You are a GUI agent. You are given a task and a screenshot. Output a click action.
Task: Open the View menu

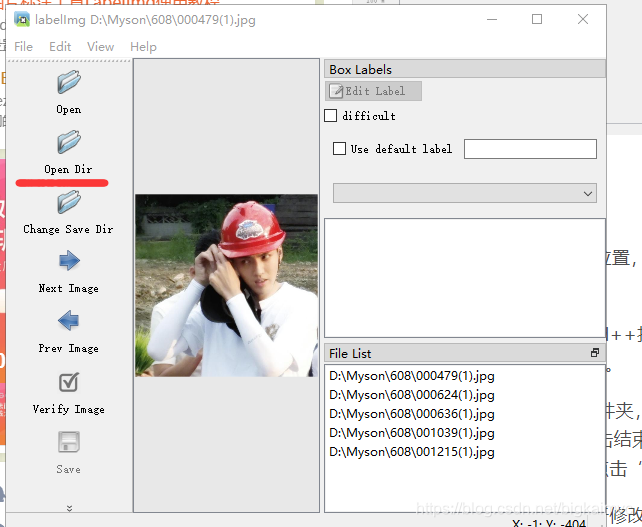coord(100,47)
